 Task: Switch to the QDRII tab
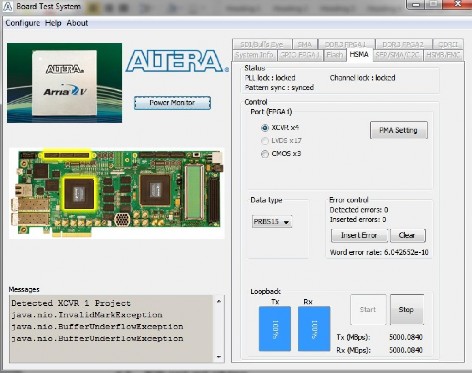coord(448,44)
